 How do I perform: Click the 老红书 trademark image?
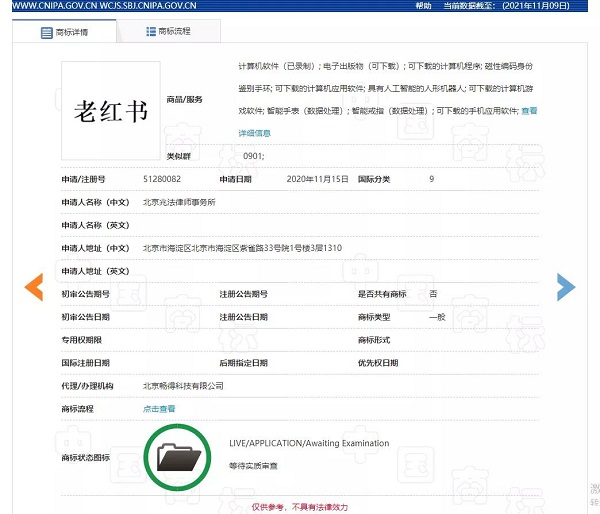click(111, 109)
